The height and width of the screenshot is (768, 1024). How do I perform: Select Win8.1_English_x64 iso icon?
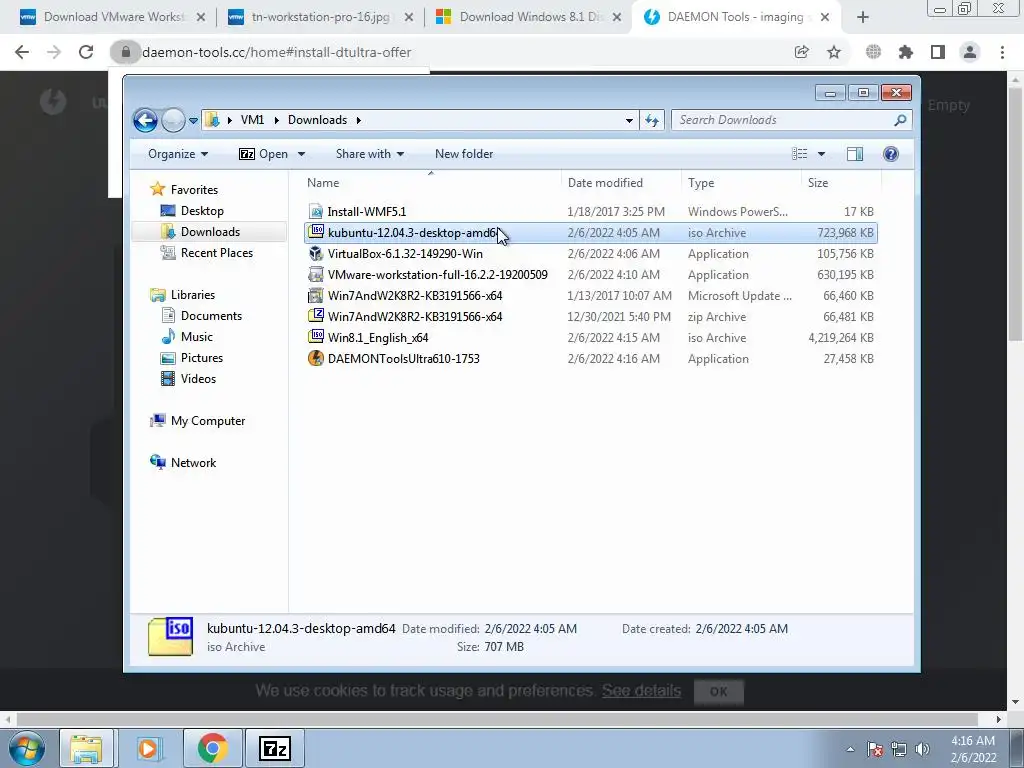coord(316,338)
